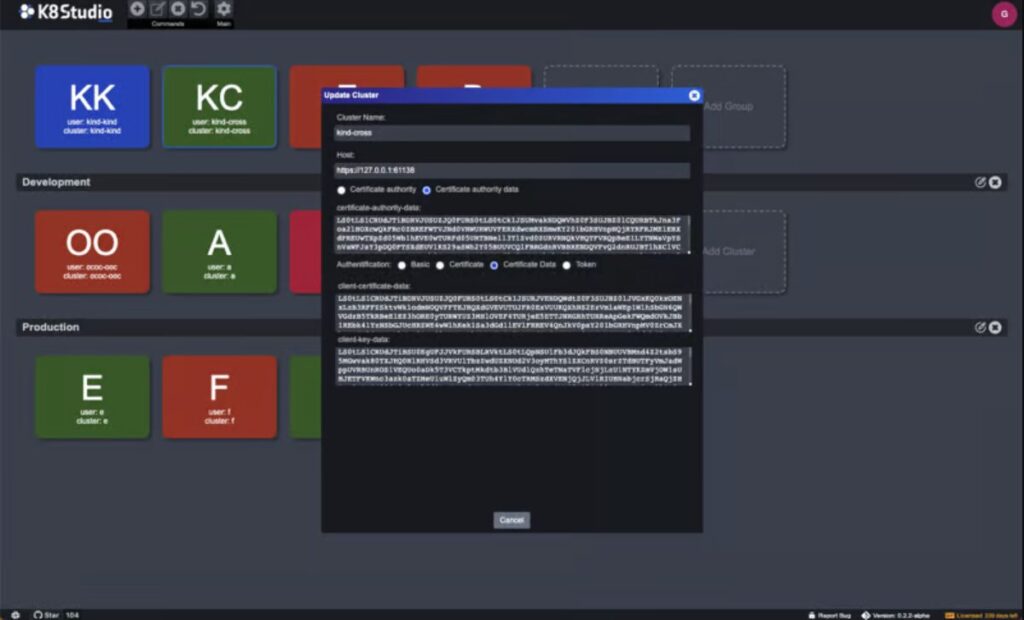Viewport: 1024px width, 620px height.
Task: Click the Commands label under the toolbar
Action: pos(168,24)
